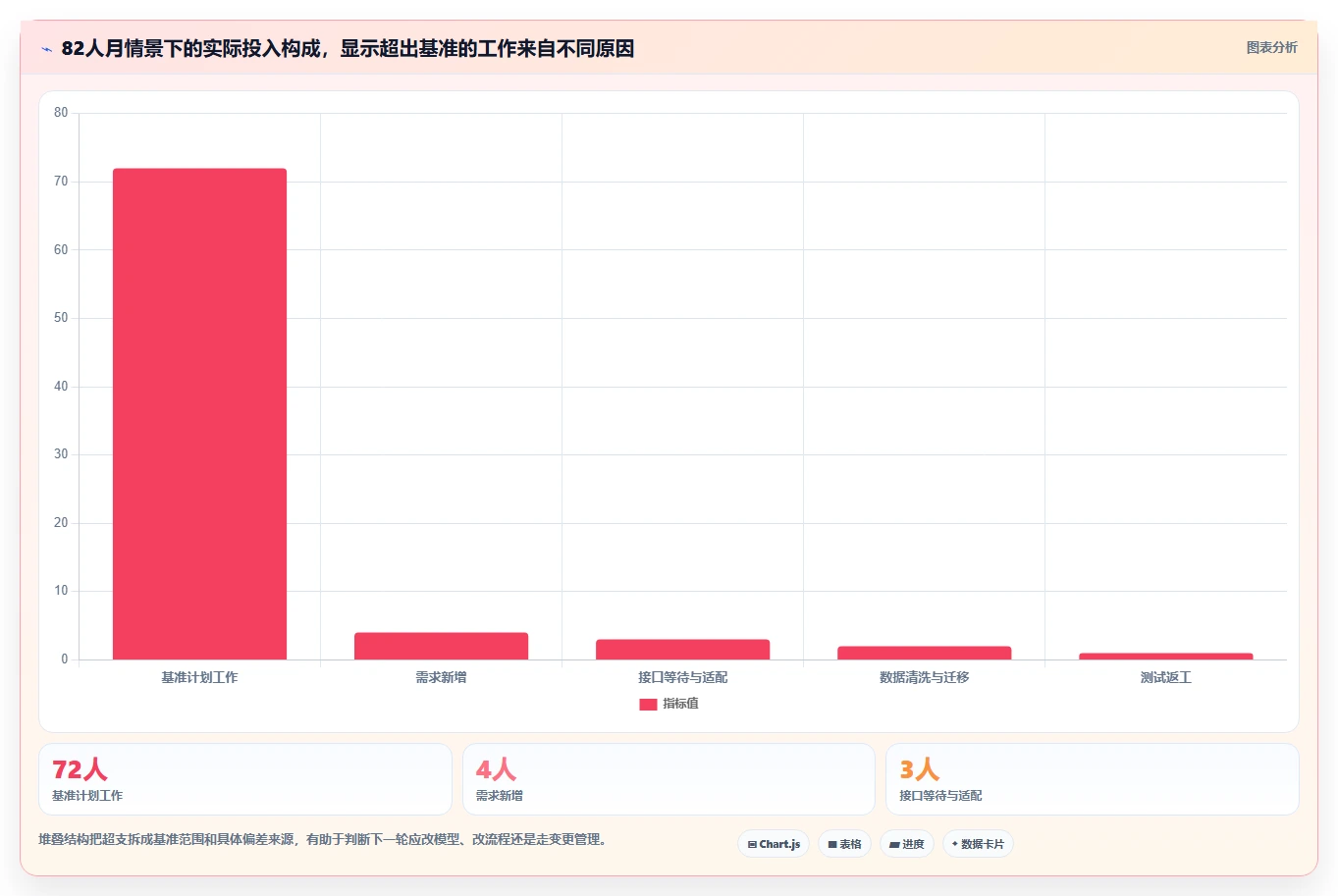
Task: Click the 测试返工 x-axis label
Action: [x=1165, y=677]
